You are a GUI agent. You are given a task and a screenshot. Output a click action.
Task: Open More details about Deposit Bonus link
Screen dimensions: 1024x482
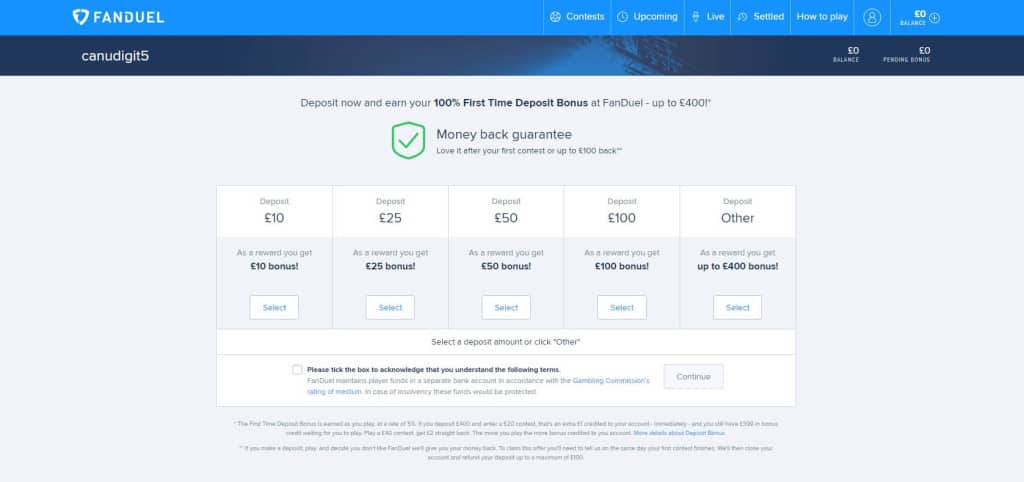[x=679, y=433]
